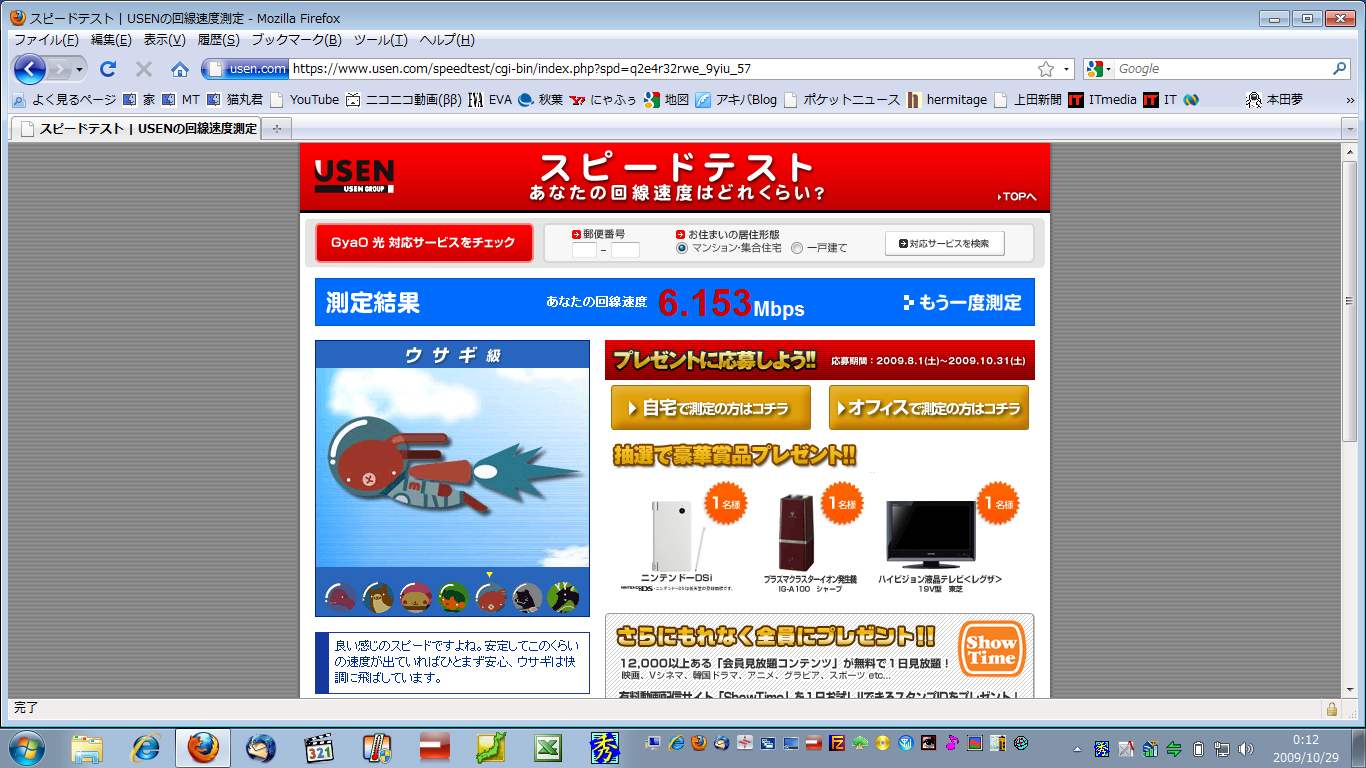
Task: Open the ツール menu in menu bar
Action: point(380,40)
